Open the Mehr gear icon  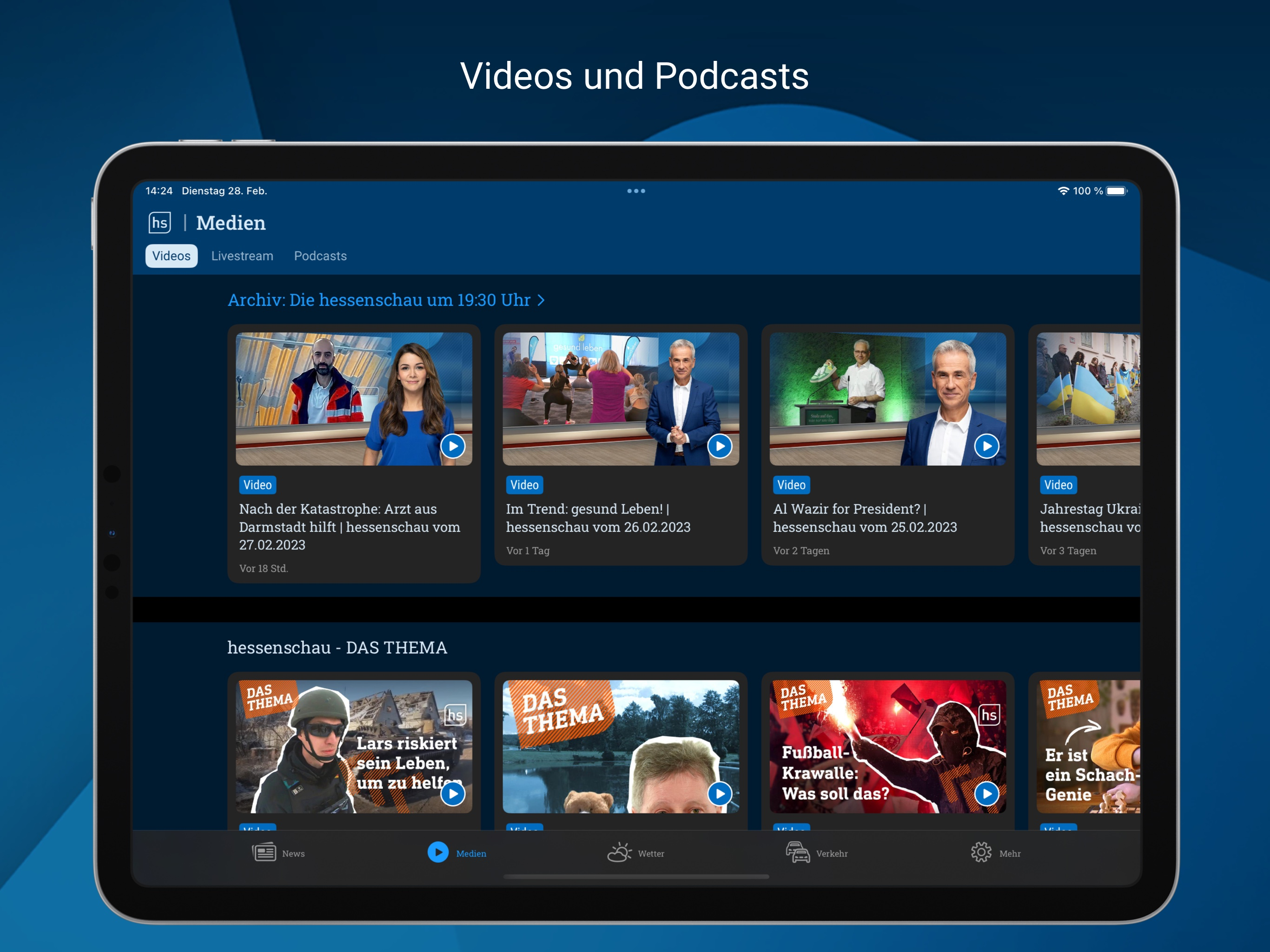click(x=981, y=853)
